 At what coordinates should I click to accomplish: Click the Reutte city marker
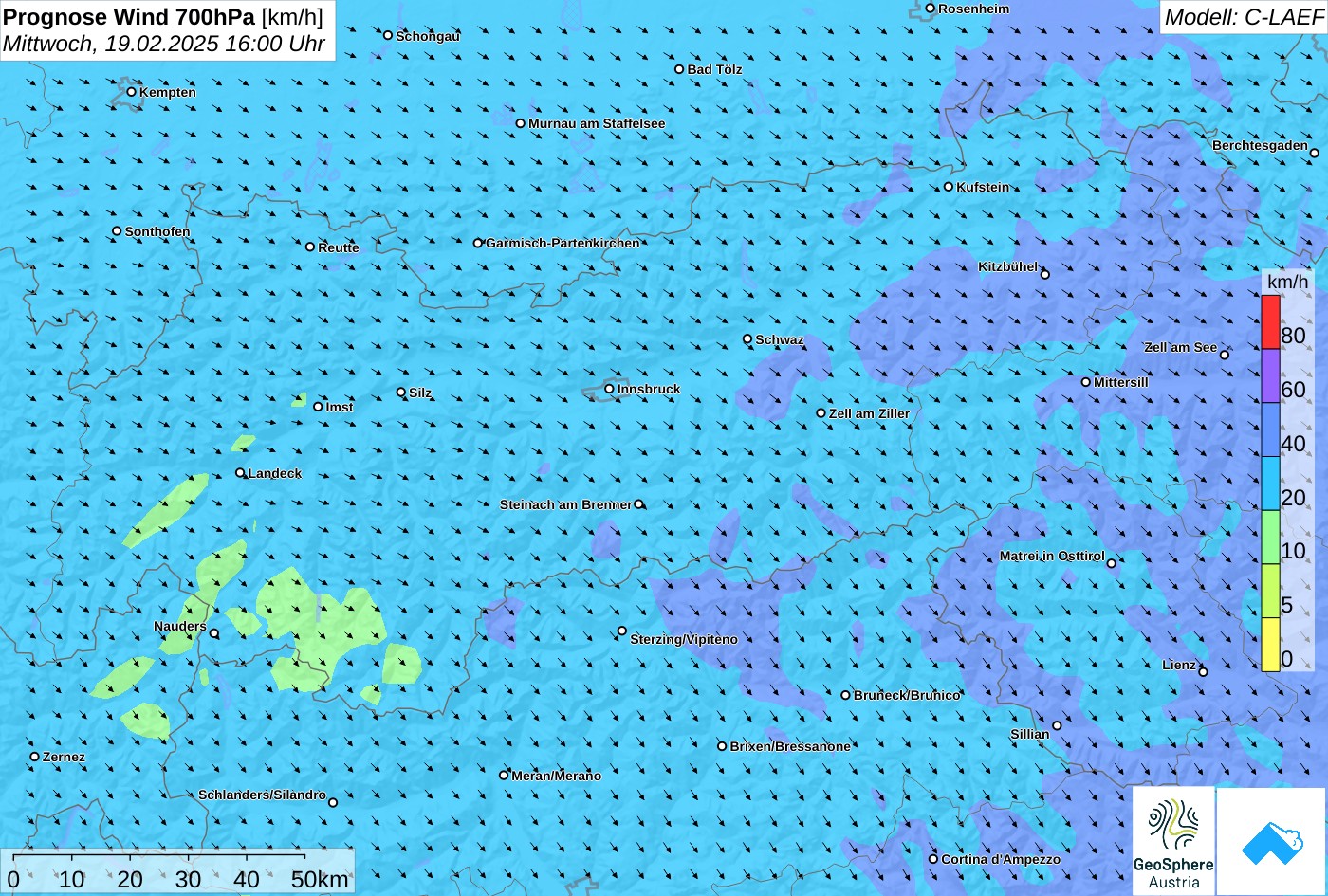pos(309,247)
